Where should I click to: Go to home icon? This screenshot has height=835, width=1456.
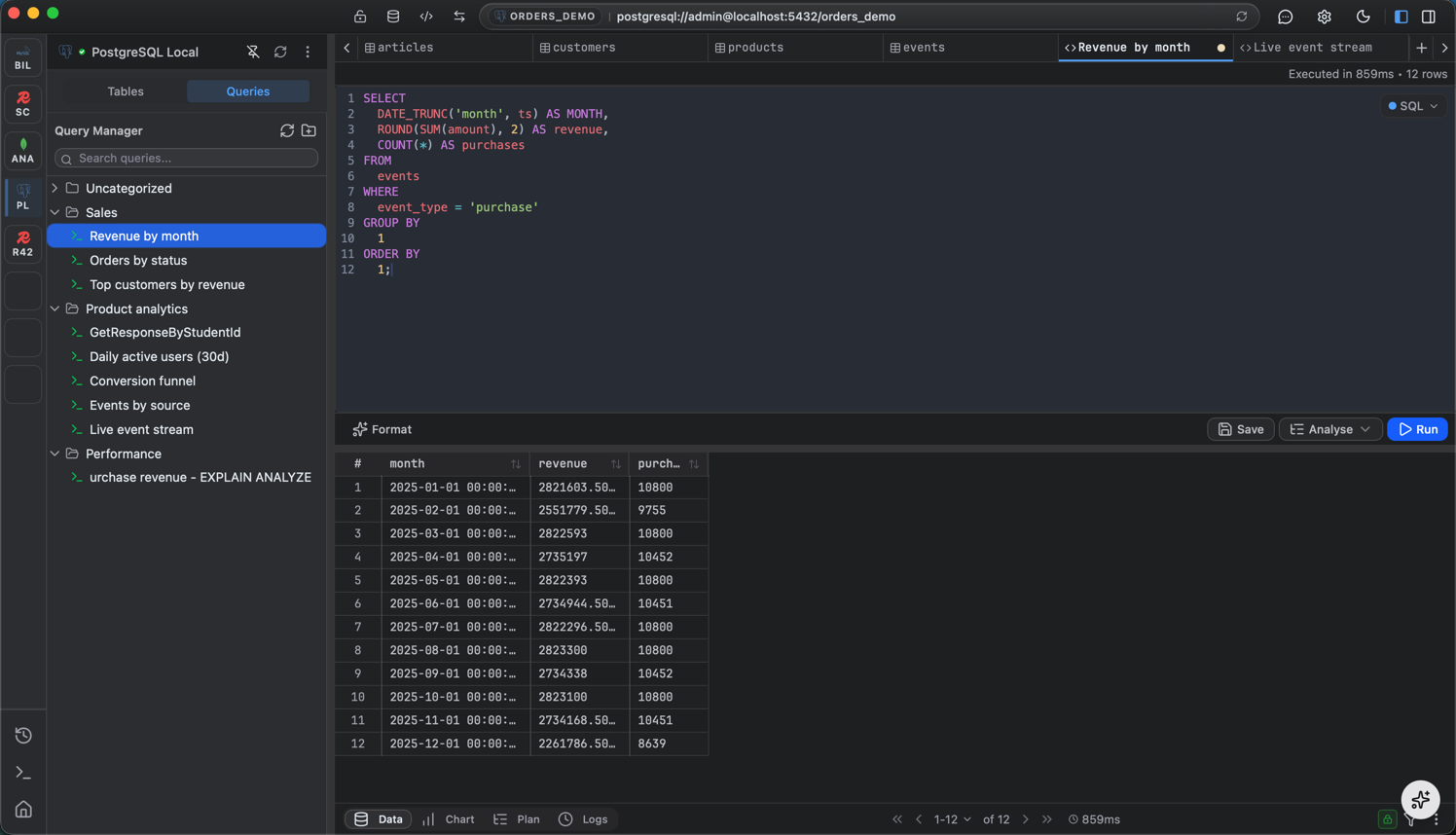coord(23,810)
